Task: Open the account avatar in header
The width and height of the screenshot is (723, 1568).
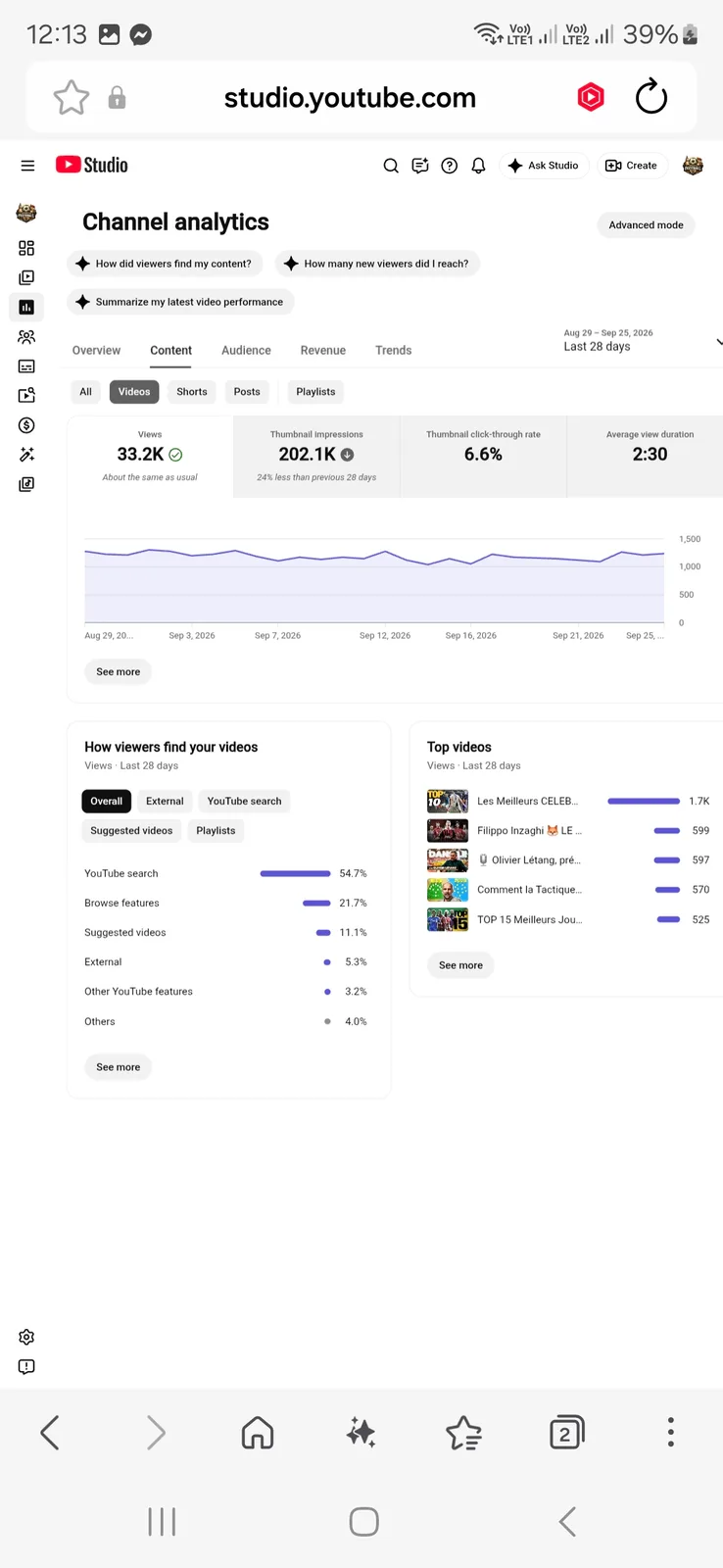Action: point(693,166)
